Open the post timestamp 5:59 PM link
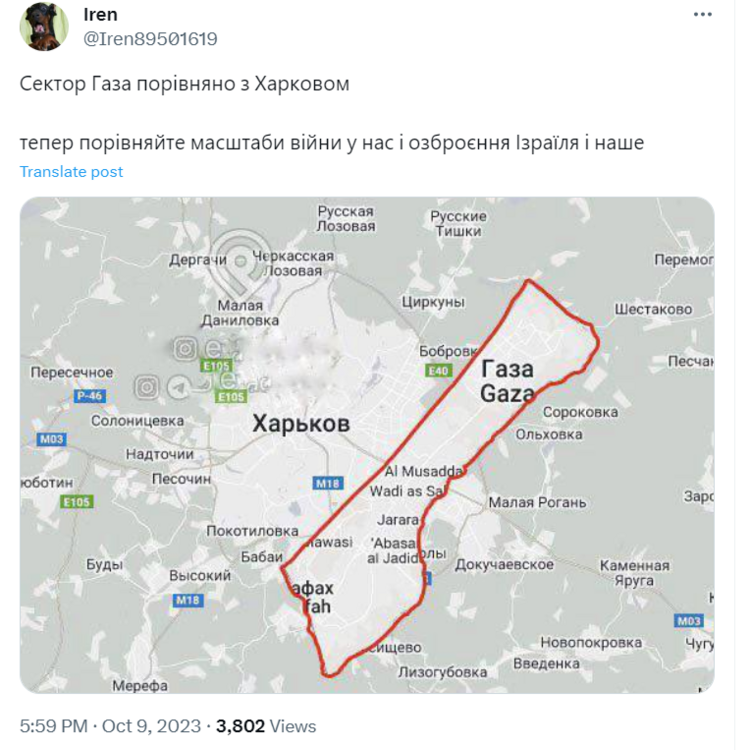This screenshot has width=751, height=750. click(53, 726)
